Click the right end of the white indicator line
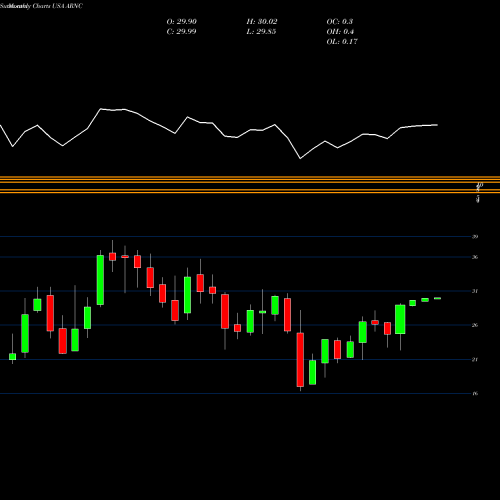This screenshot has height=500, width=500. point(437,125)
